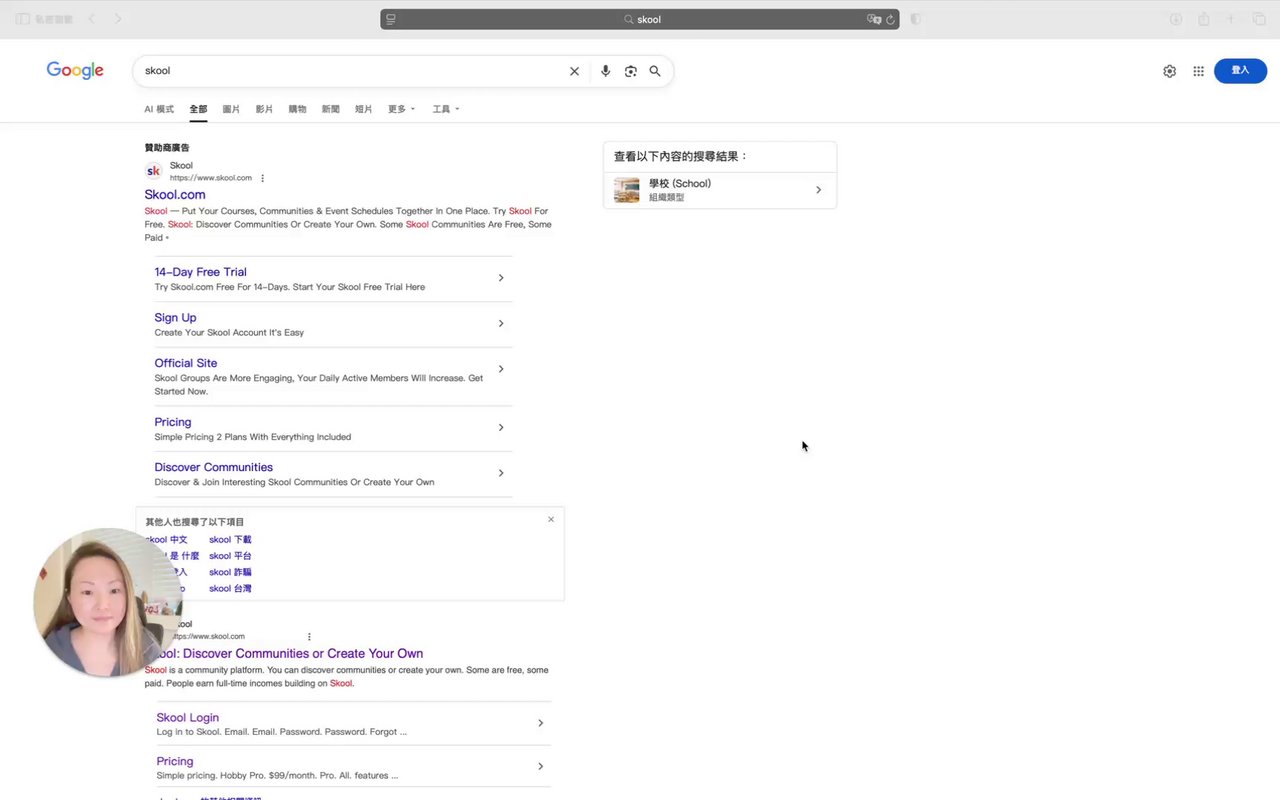The height and width of the screenshot is (800, 1280).
Task: Open a new tab with plus icon
Action: coord(1231,19)
